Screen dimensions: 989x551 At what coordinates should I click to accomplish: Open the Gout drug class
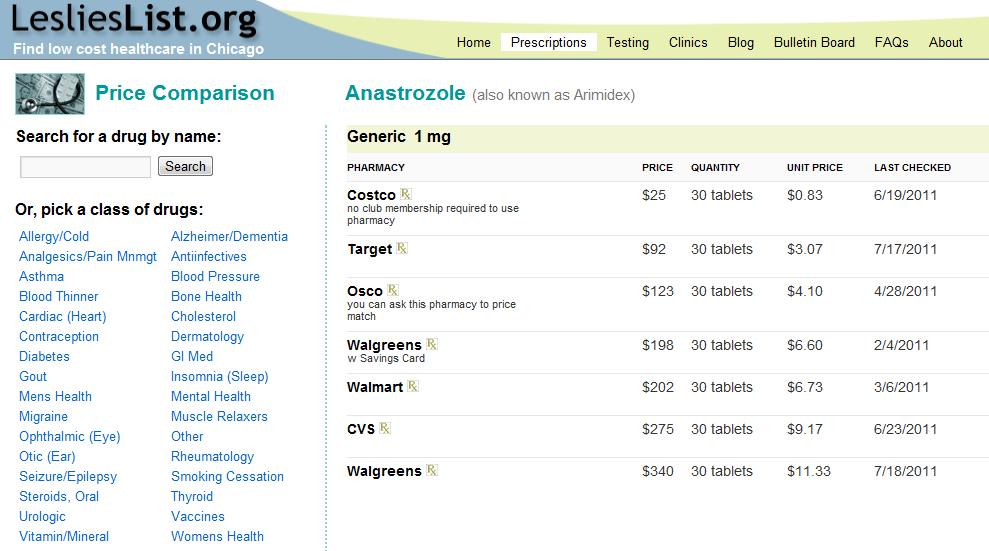(x=33, y=376)
